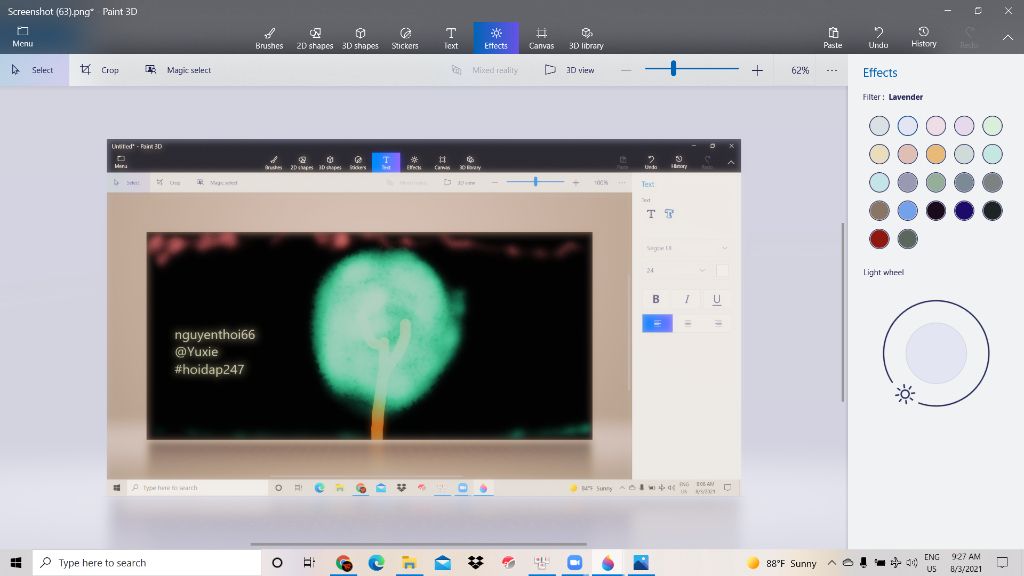
Task: Click the dandelion image on the canvas
Action: pos(370,336)
